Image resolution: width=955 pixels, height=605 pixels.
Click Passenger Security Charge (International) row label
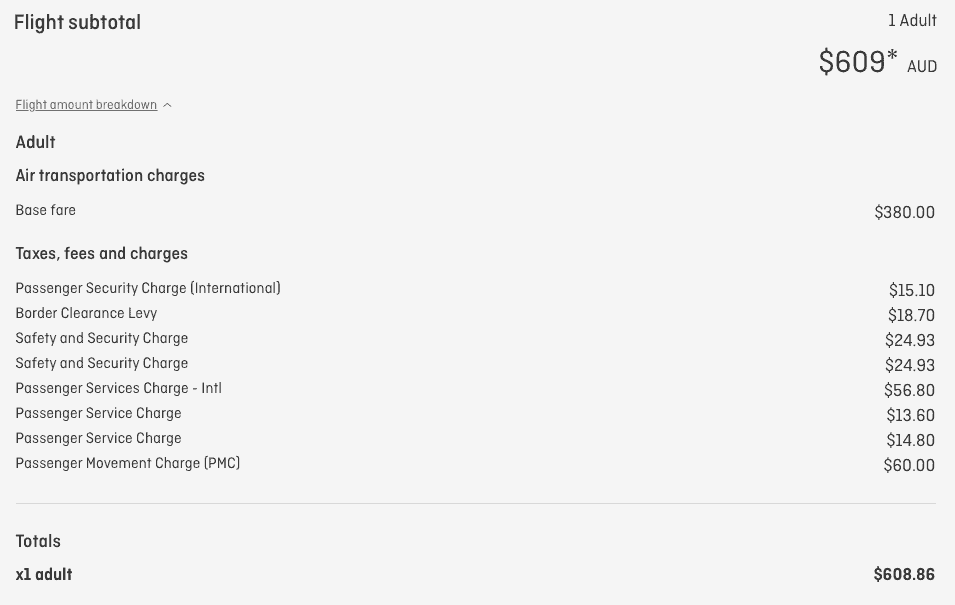tap(148, 288)
